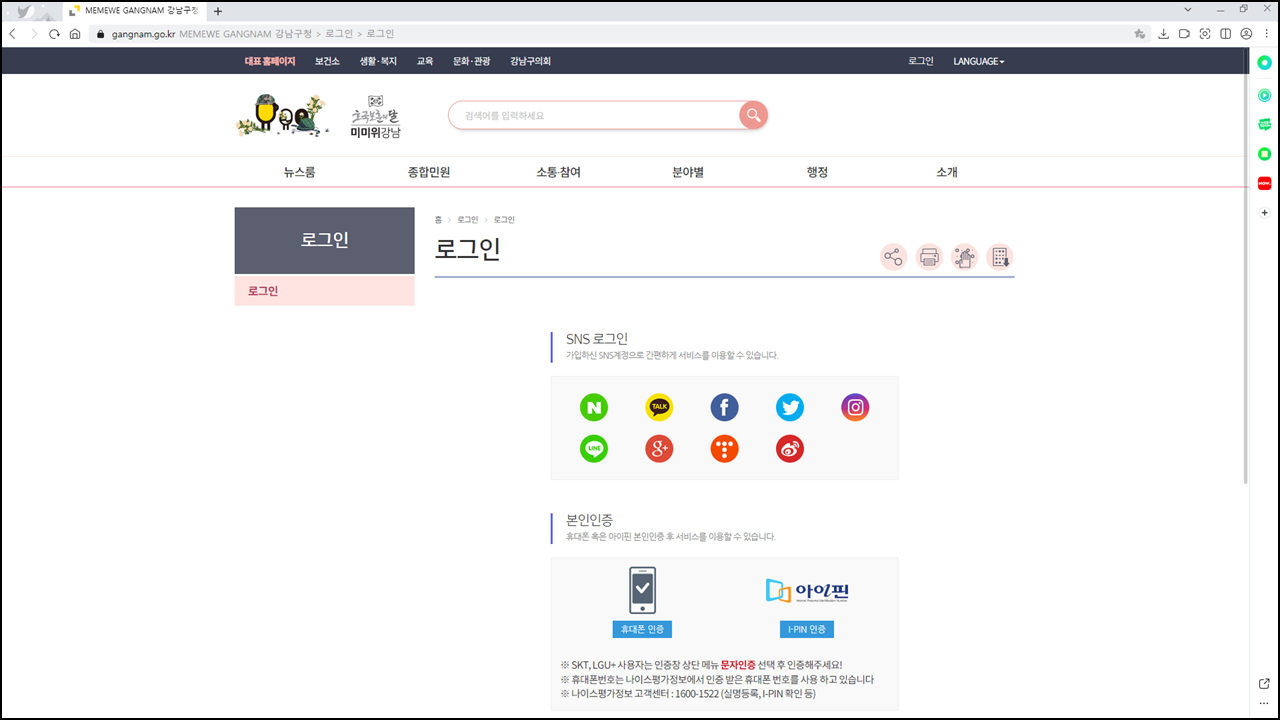Click the magnifier search button
Image resolution: width=1280 pixels, height=720 pixels.
pyautogui.click(x=753, y=115)
